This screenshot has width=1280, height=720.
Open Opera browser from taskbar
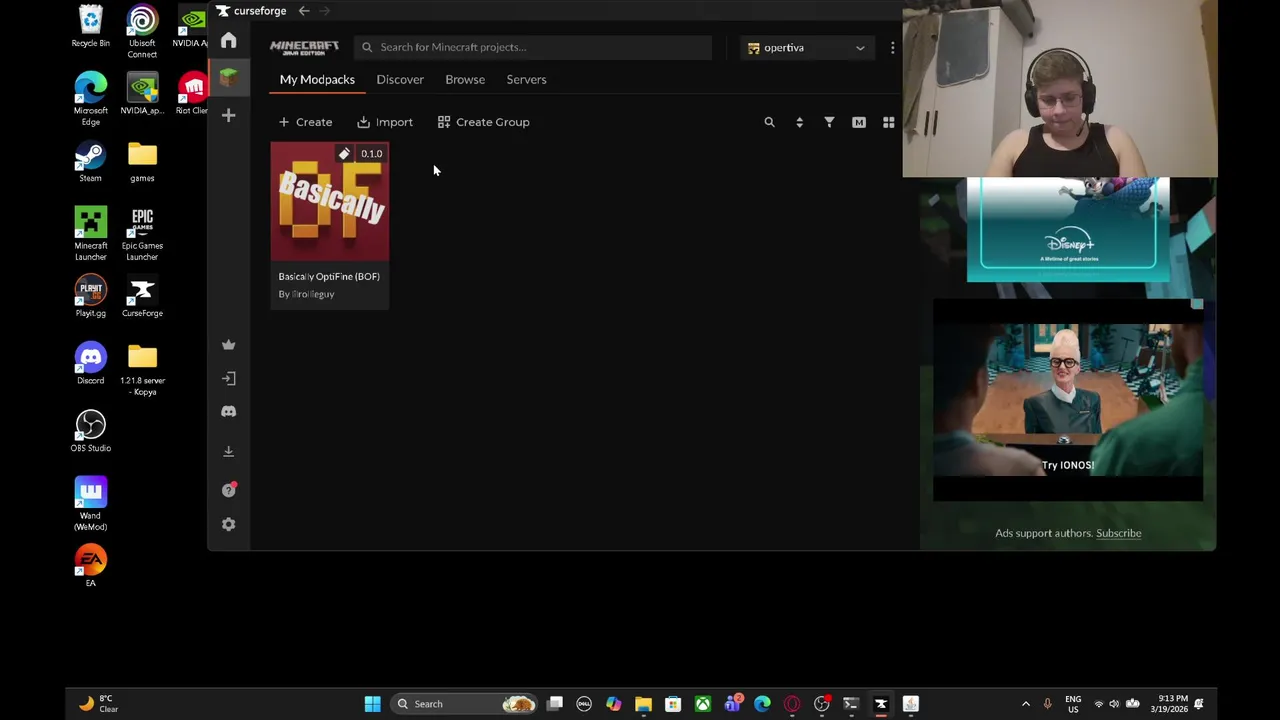(792, 704)
